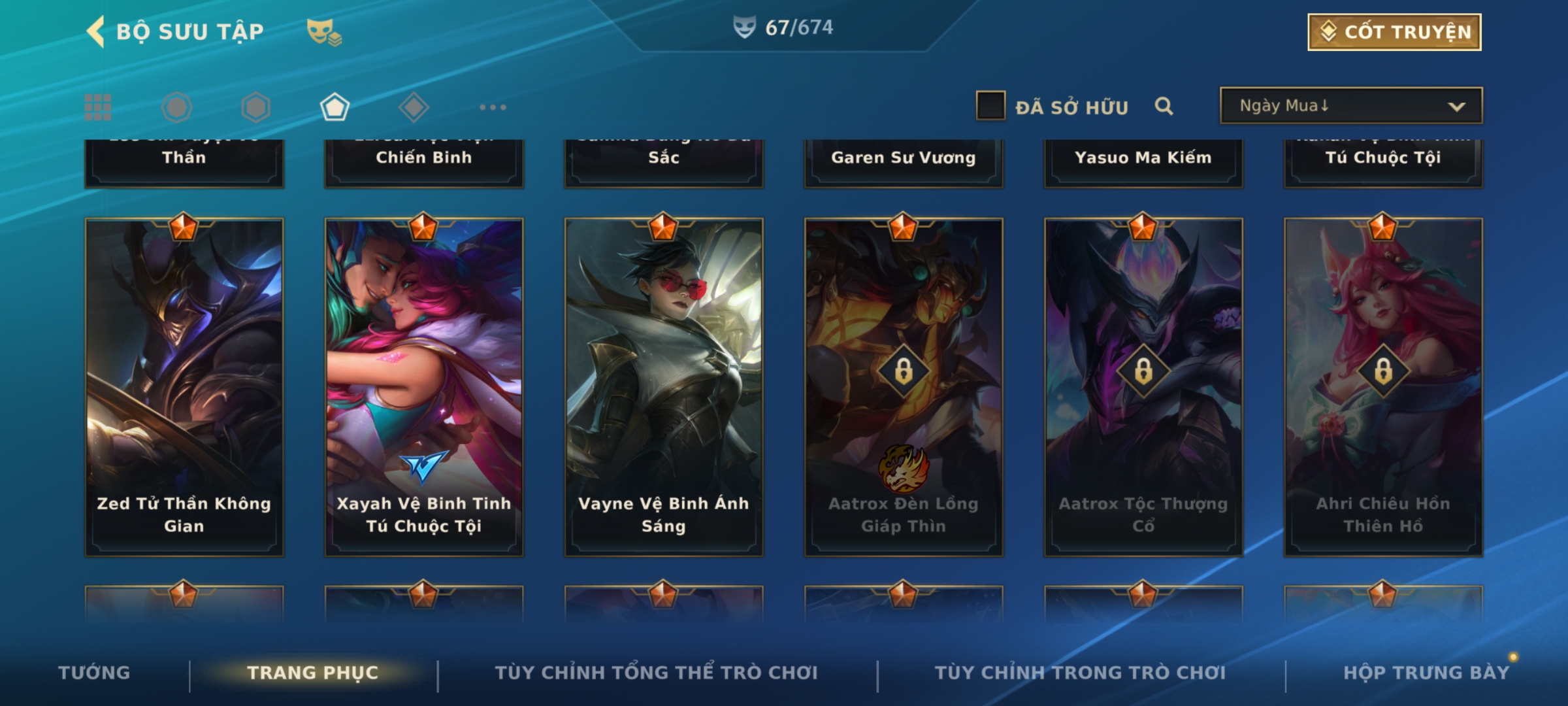Switch to the Hộp Trưng Bày tab

coord(1426,673)
